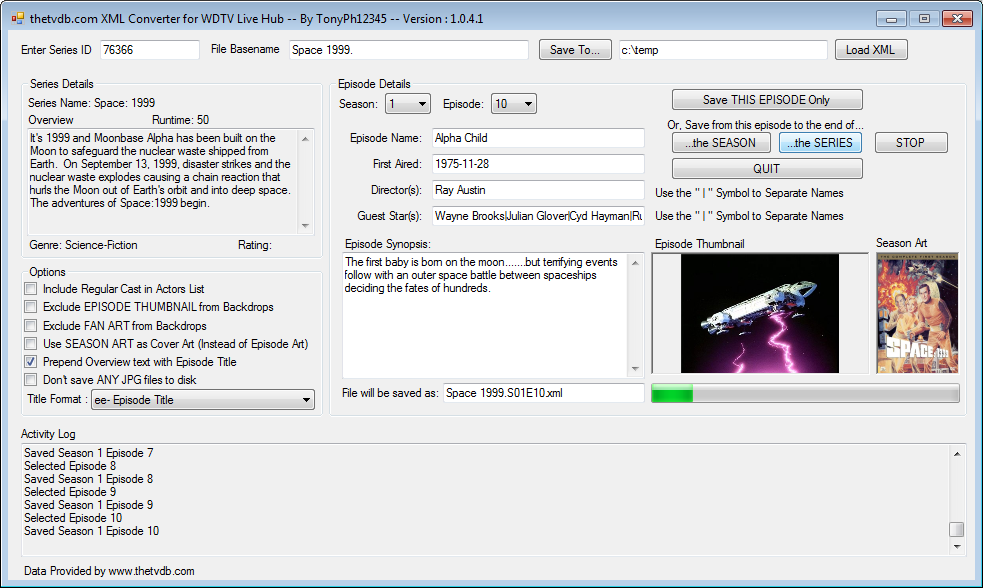Maximize the XML Converter window

pyautogui.click(x=924, y=19)
